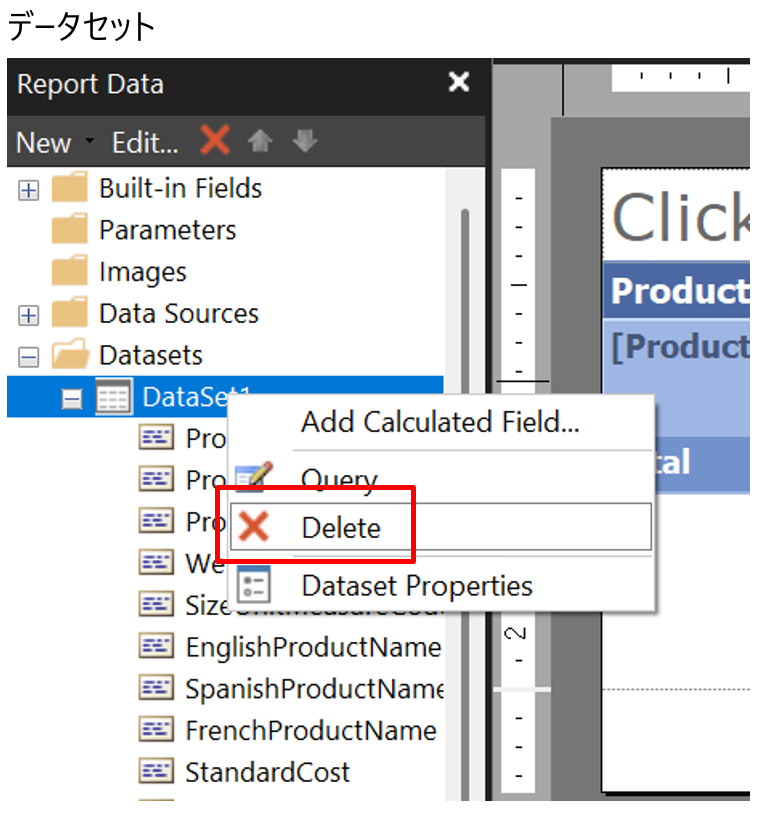
Task: Choose Delete from the context menu
Action: point(341,527)
